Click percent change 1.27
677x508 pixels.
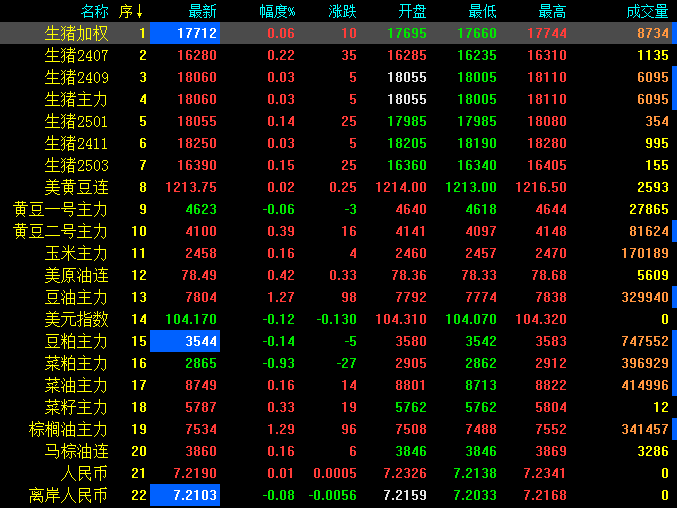pos(281,297)
